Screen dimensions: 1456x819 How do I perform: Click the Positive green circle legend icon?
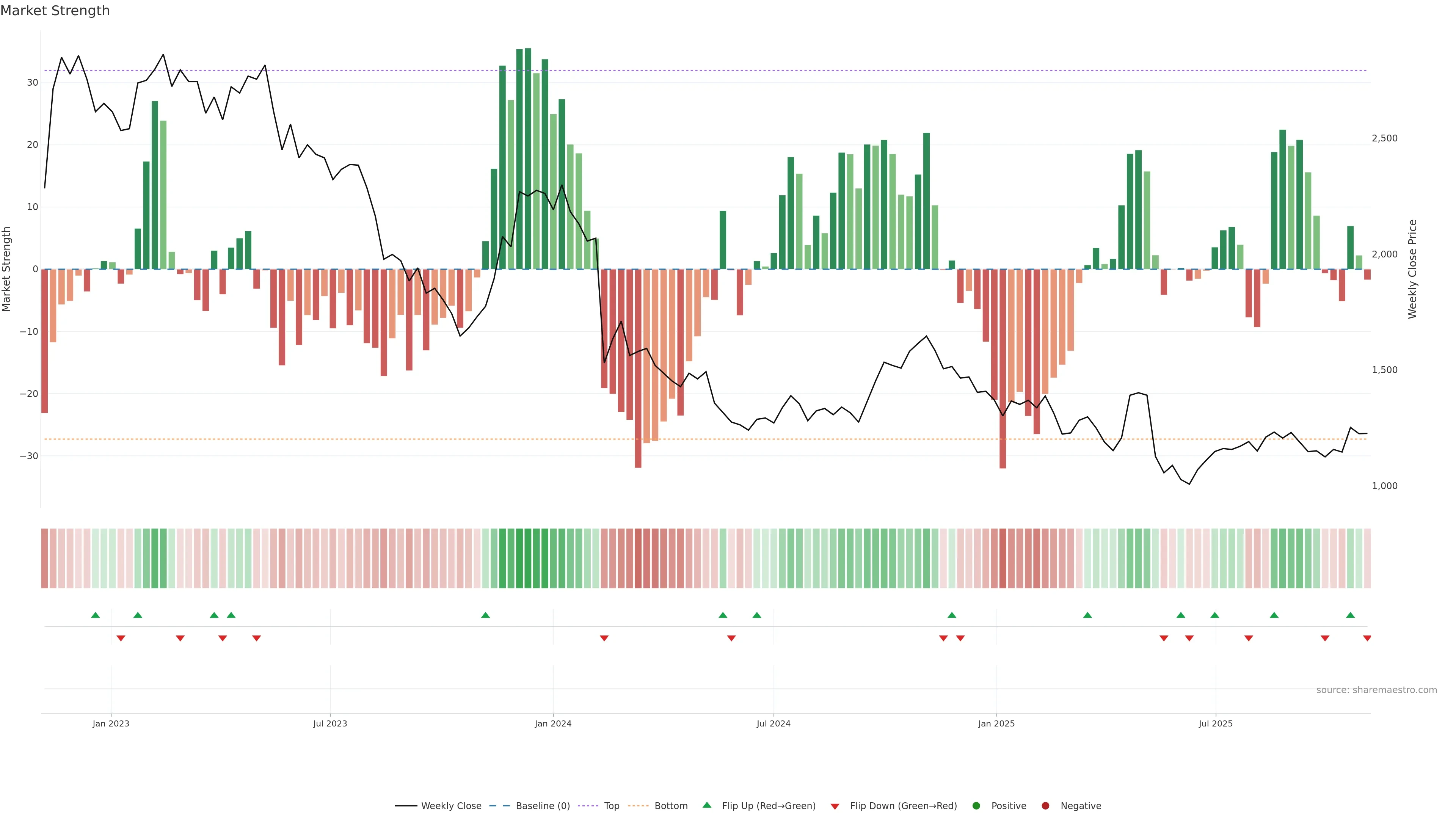[976, 805]
